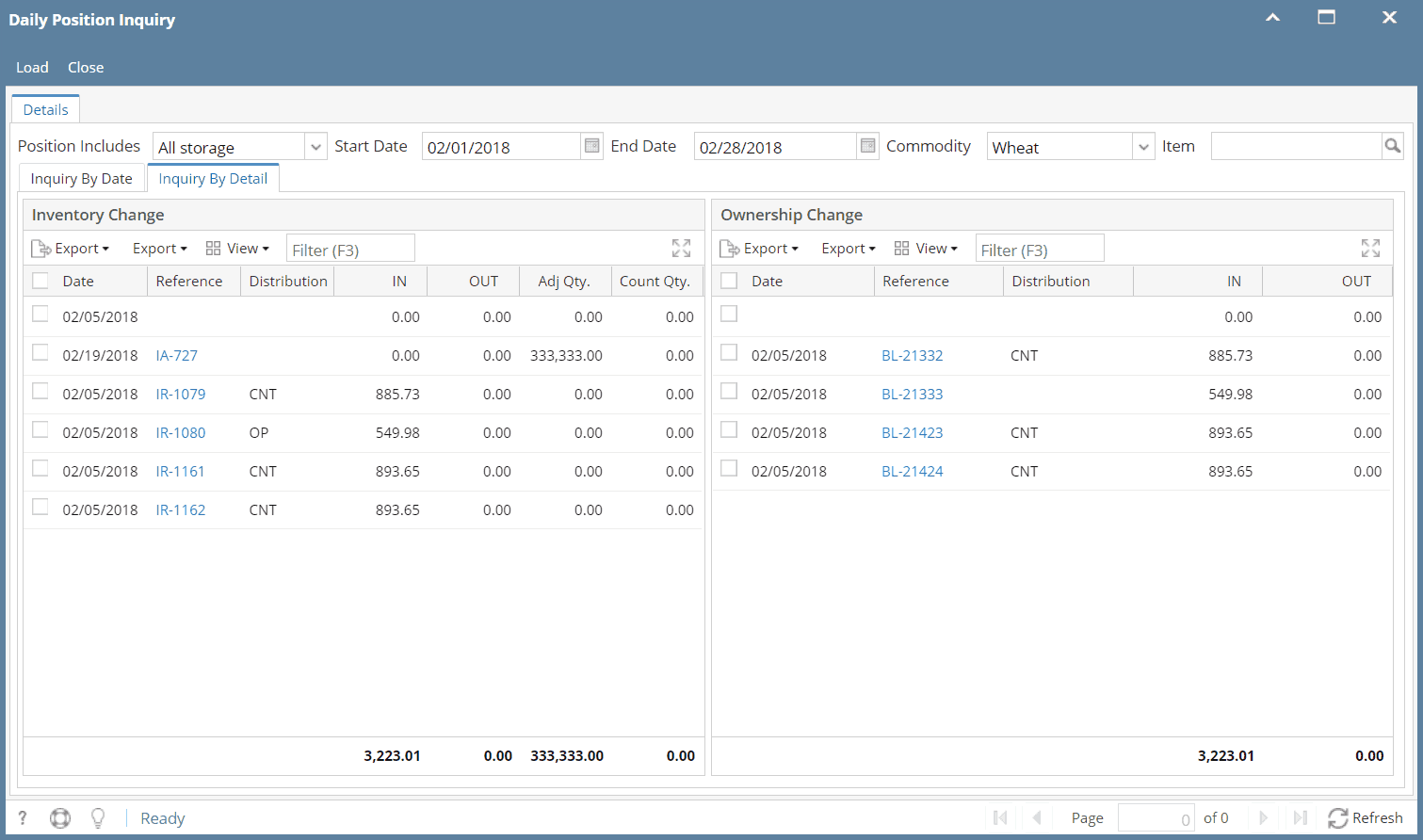Switch to the Inquiry By Date tab
1423x840 pixels.
click(x=82, y=179)
